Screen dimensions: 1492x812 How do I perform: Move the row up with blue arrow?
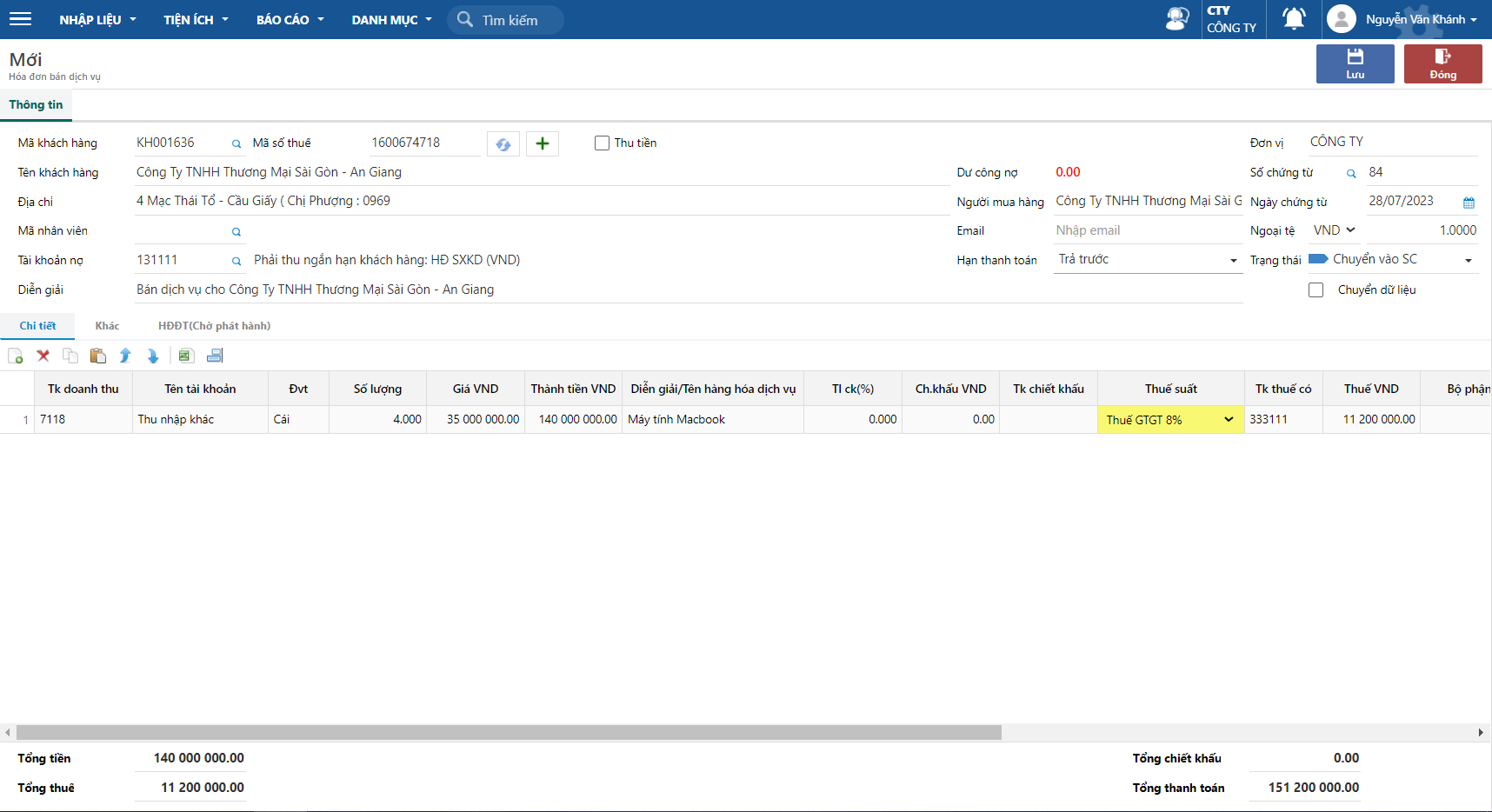click(125, 356)
